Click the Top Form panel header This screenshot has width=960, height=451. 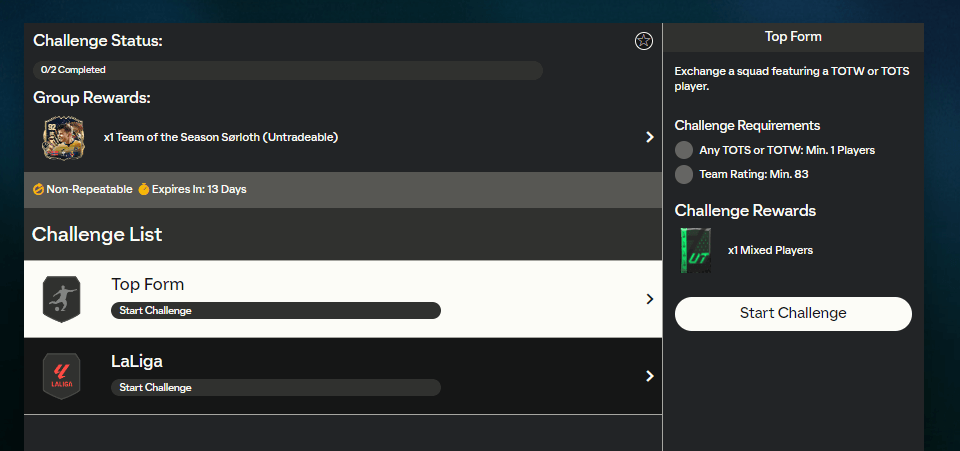pos(793,37)
